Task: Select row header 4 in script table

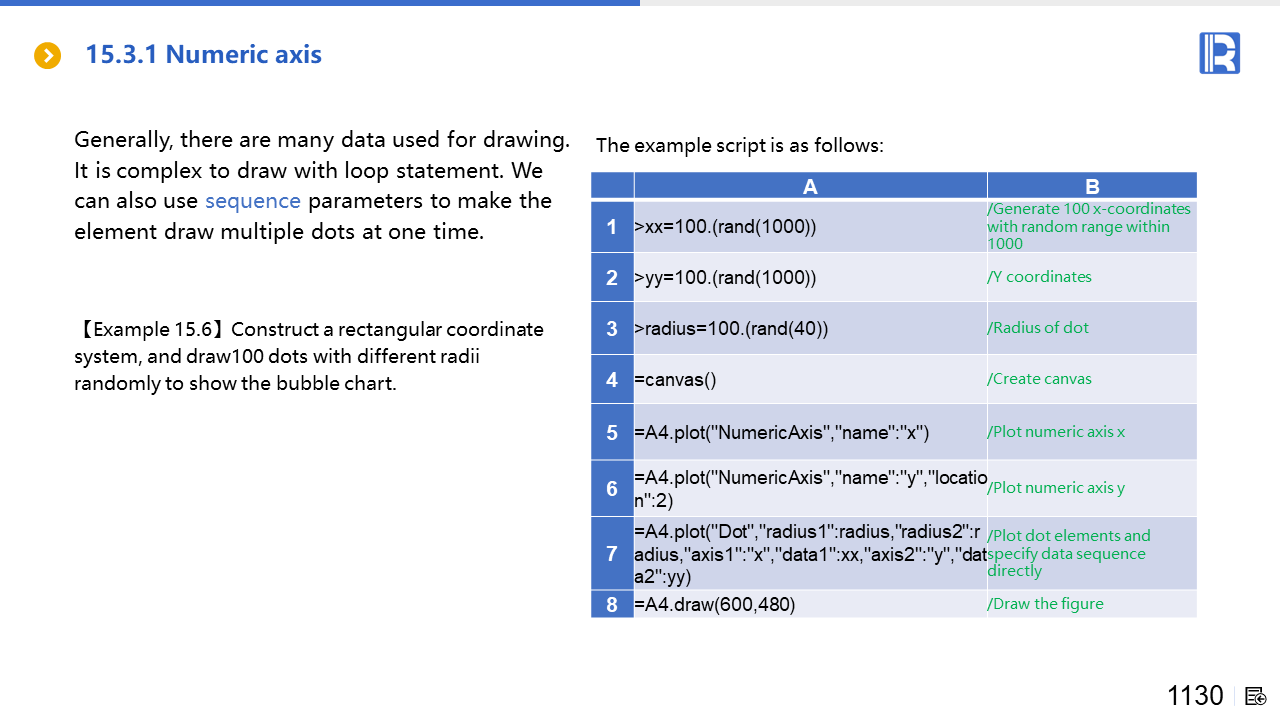Action: click(x=612, y=380)
